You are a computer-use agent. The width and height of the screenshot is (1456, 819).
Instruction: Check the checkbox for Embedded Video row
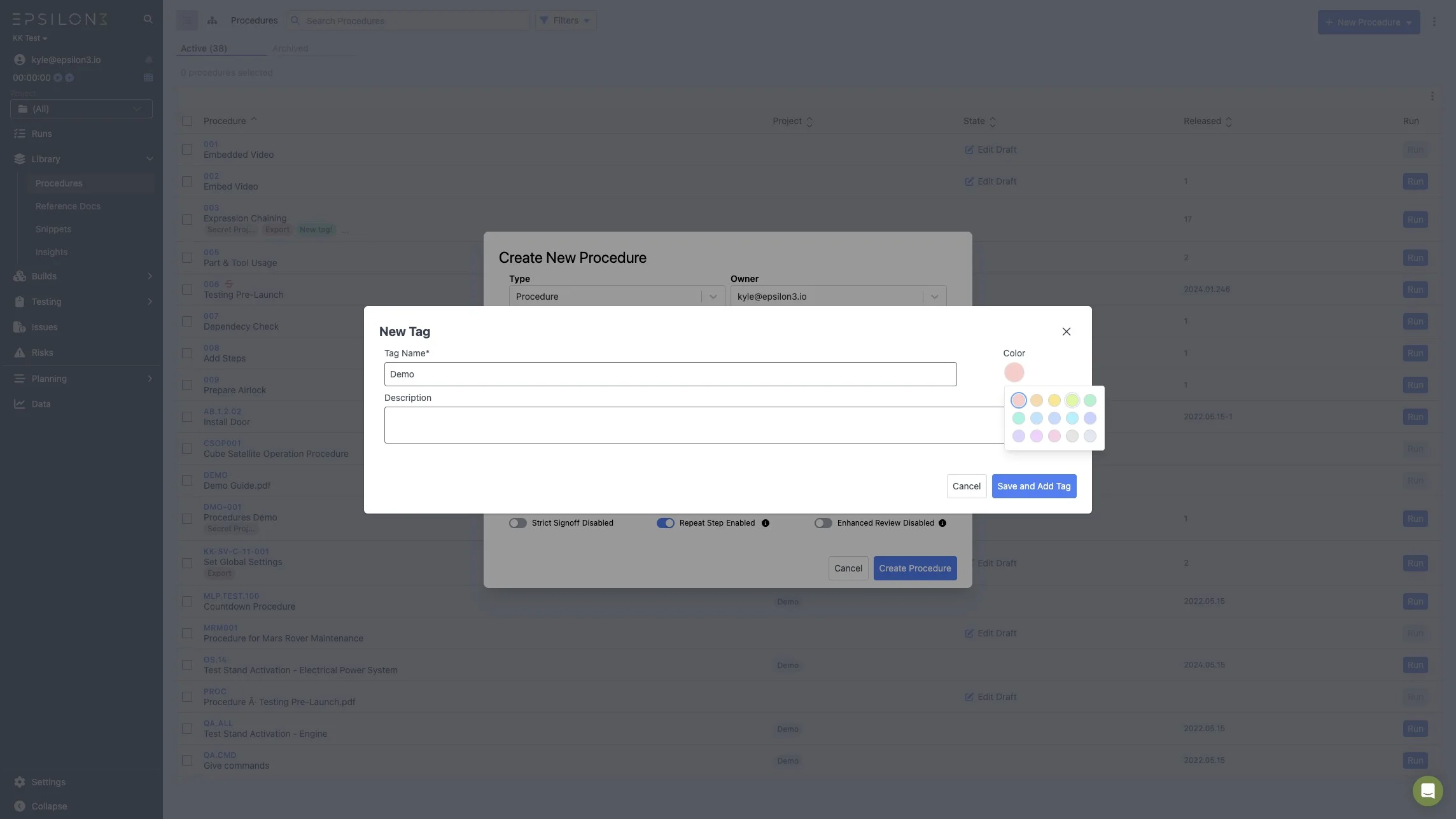pyautogui.click(x=187, y=150)
